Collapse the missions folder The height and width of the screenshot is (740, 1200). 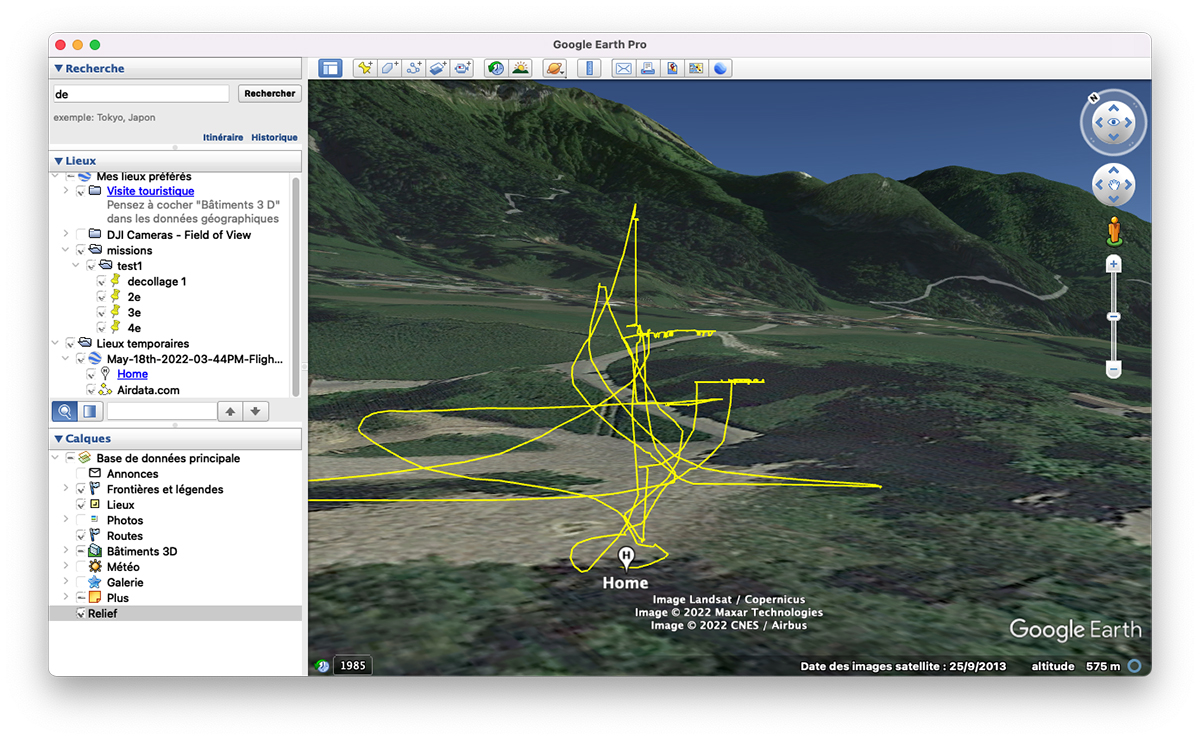pos(67,251)
